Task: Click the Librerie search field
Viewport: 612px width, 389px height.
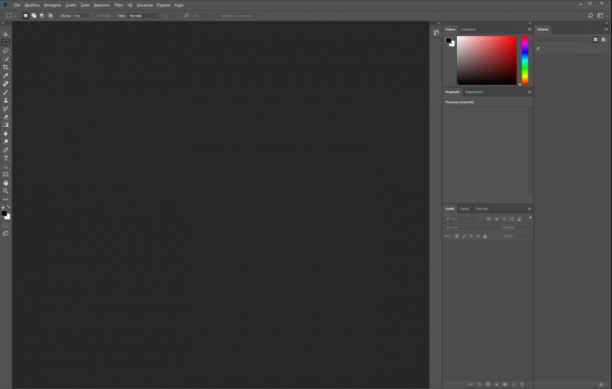Action: click(572, 49)
